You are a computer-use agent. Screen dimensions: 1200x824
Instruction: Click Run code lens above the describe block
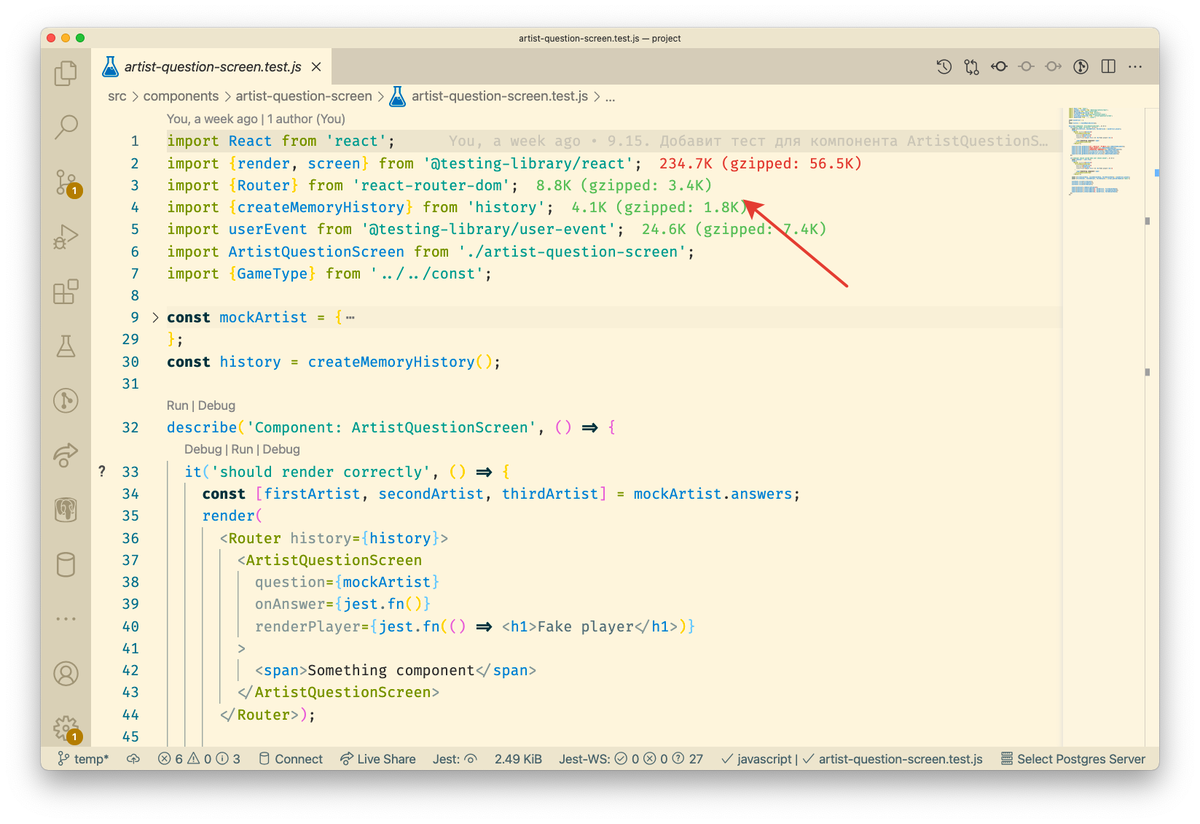[177, 406]
